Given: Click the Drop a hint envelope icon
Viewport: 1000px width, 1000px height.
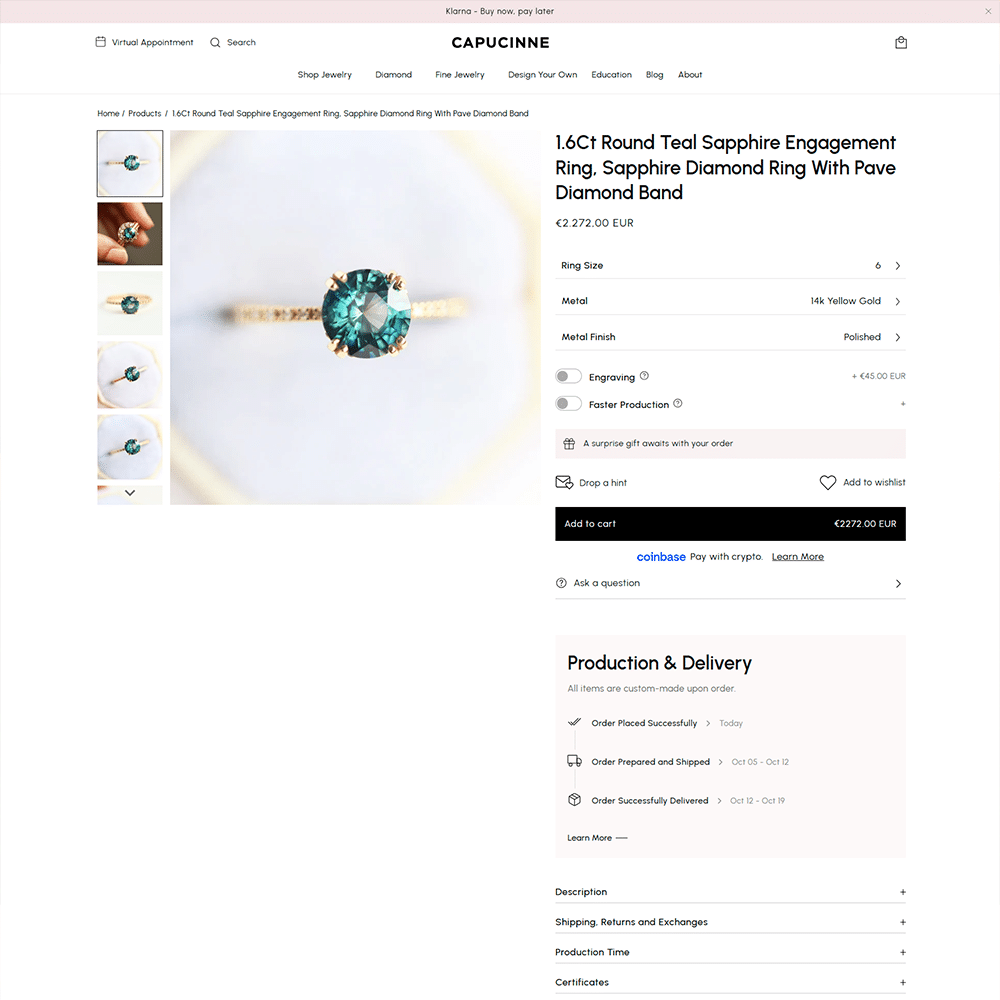Looking at the screenshot, I should [x=564, y=483].
